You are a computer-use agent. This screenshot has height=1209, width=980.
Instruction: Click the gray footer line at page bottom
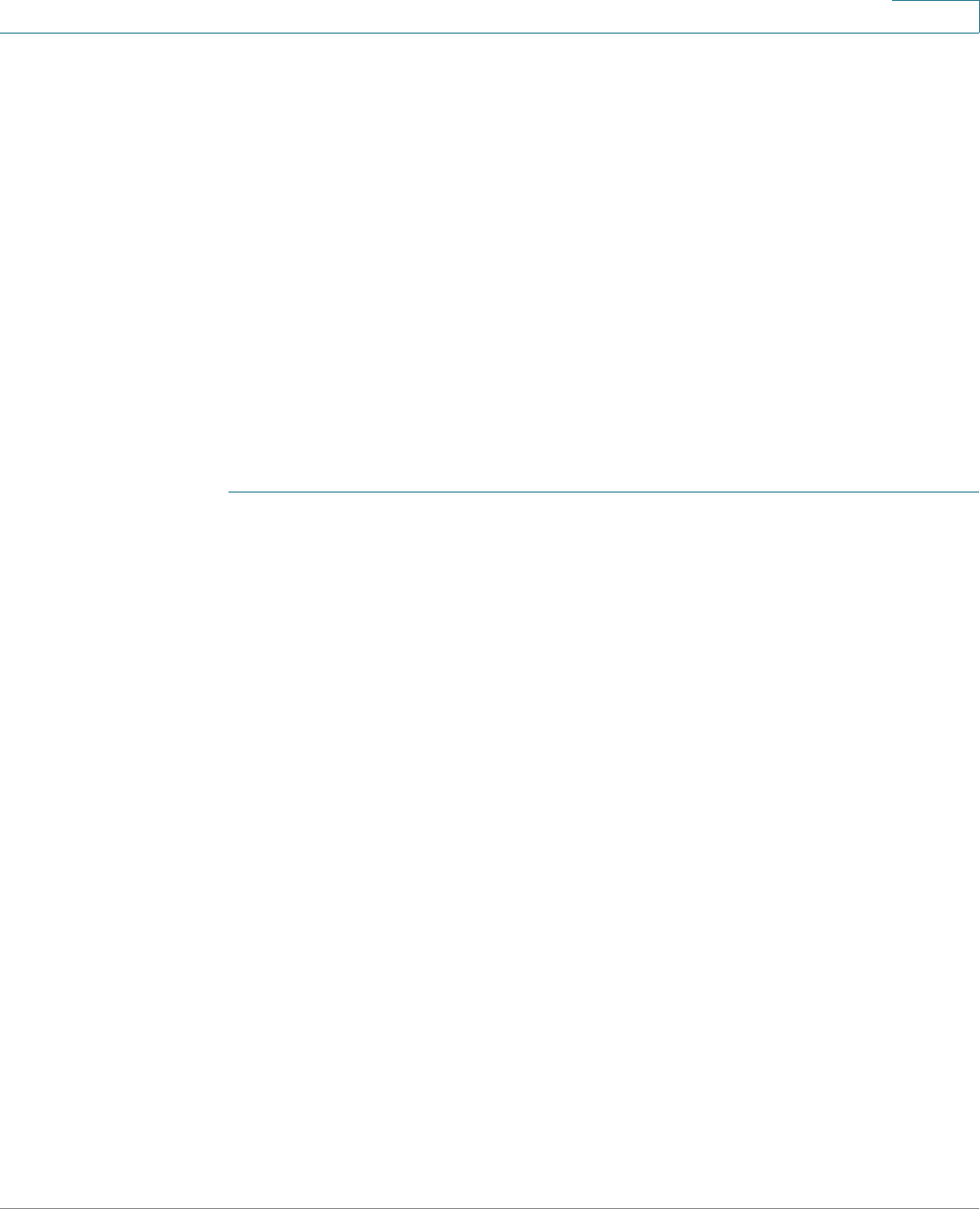490,1207
